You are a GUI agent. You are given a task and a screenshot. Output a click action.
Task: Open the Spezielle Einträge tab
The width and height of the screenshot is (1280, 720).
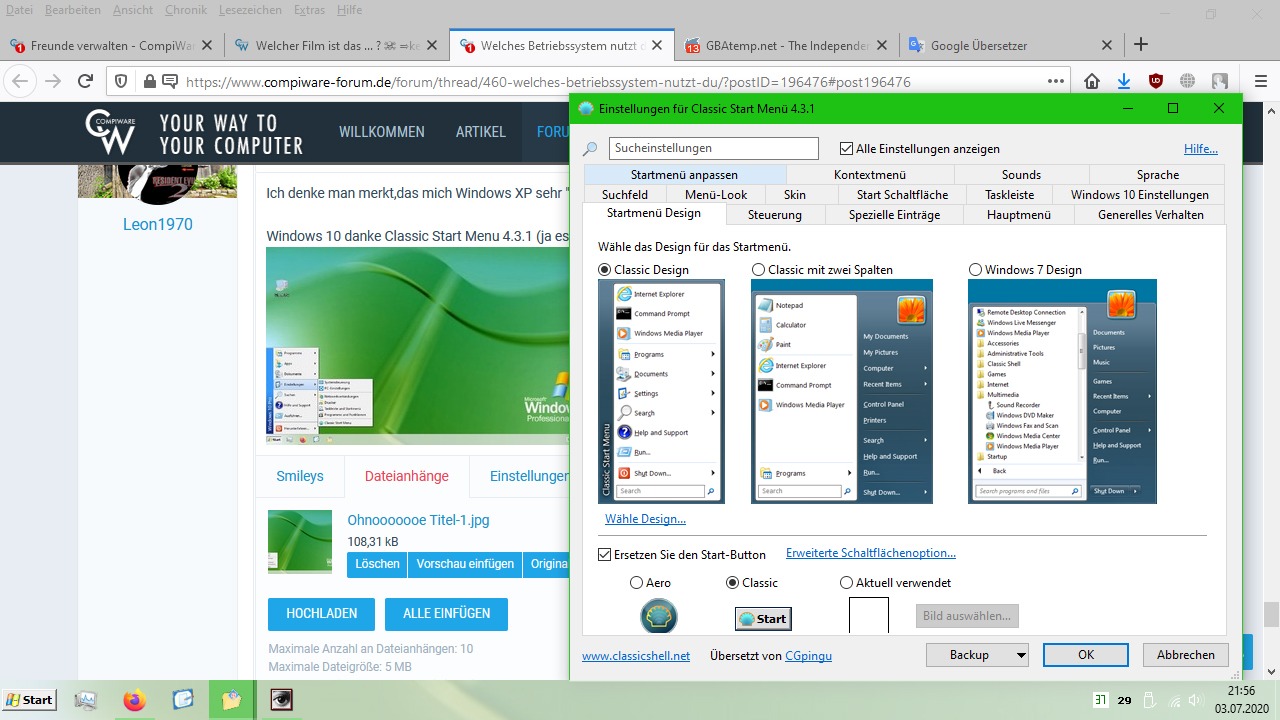click(894, 215)
